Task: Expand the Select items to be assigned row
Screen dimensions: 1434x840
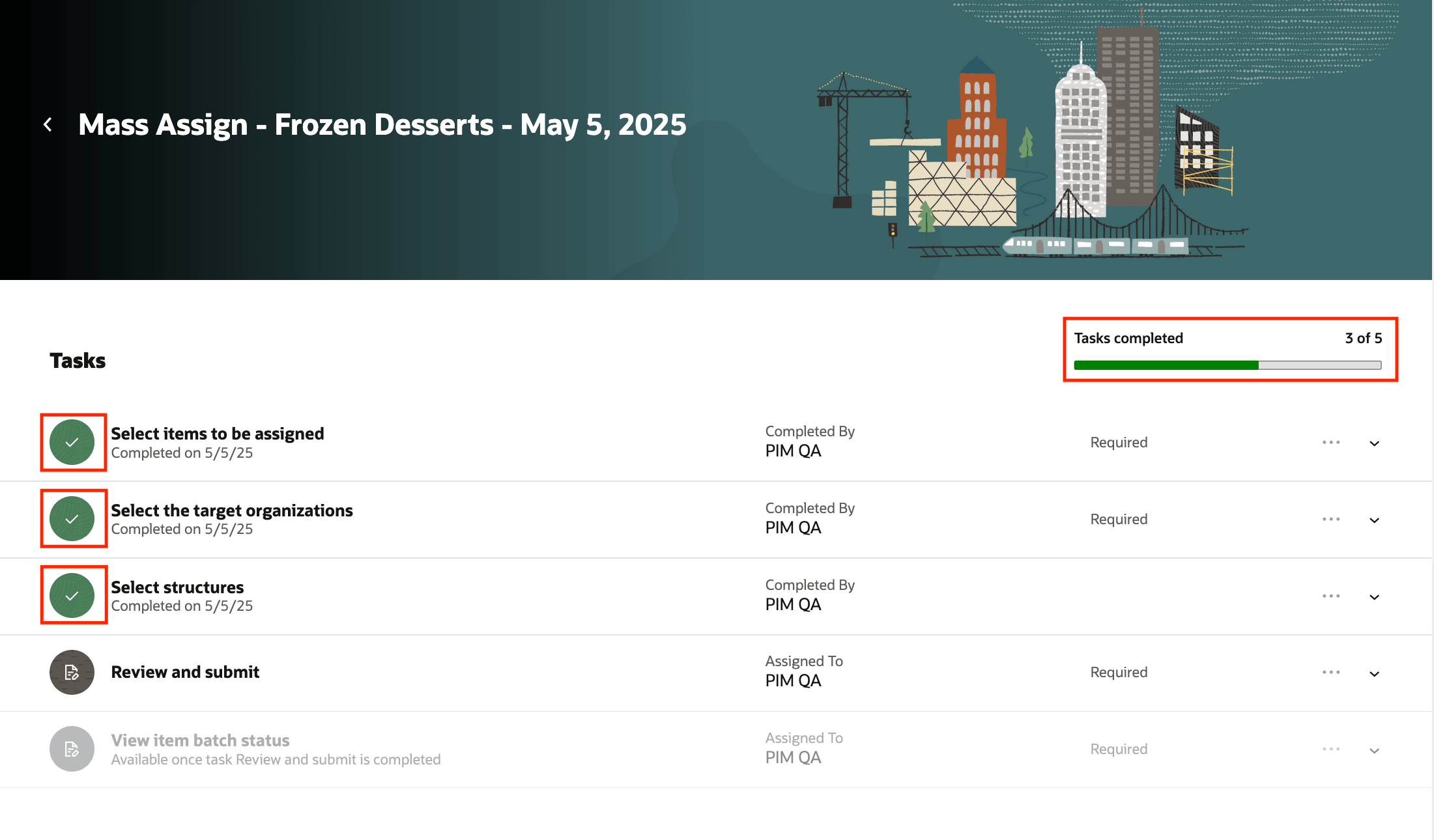Action: point(1374,443)
